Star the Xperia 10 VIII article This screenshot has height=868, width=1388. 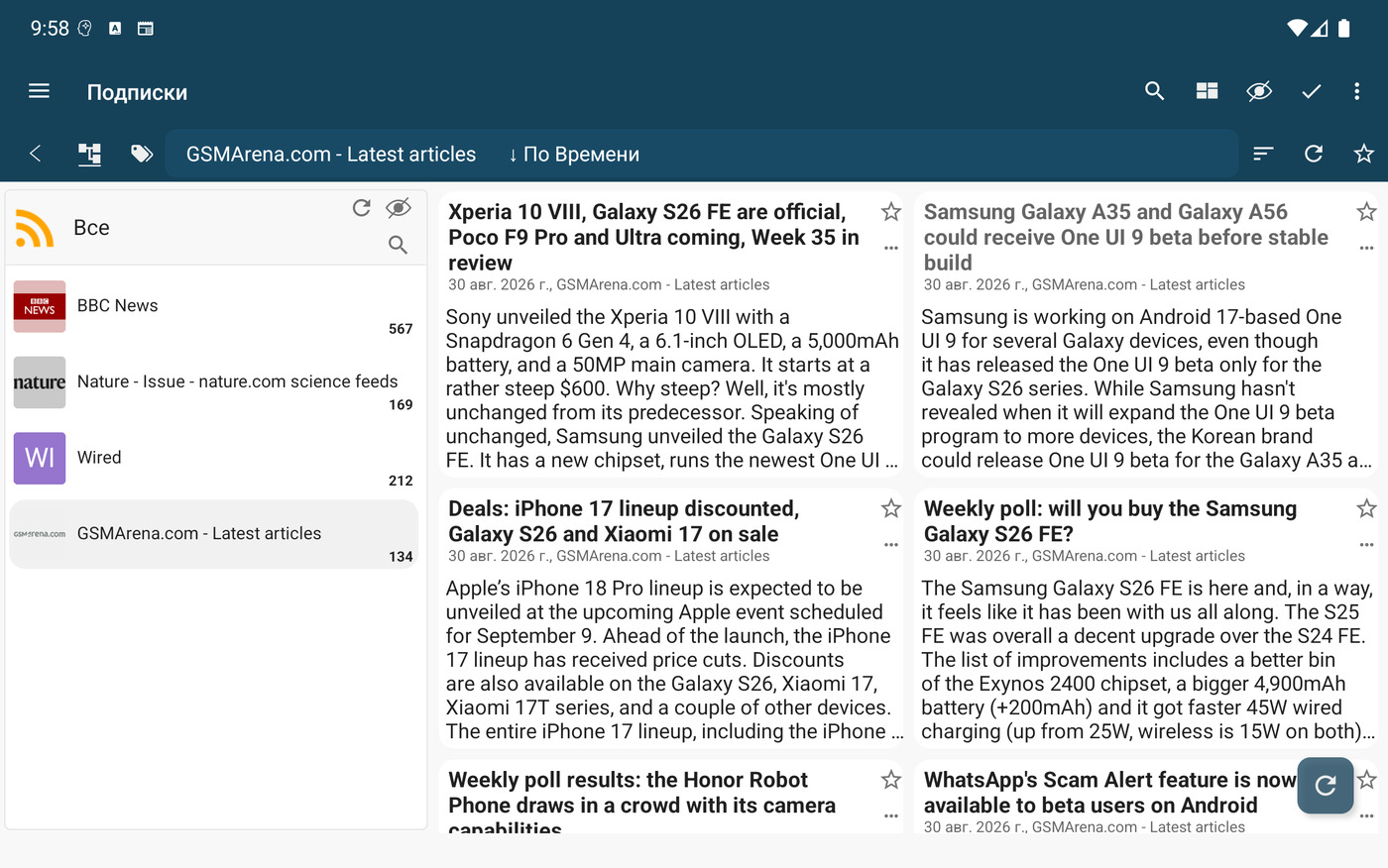click(891, 211)
